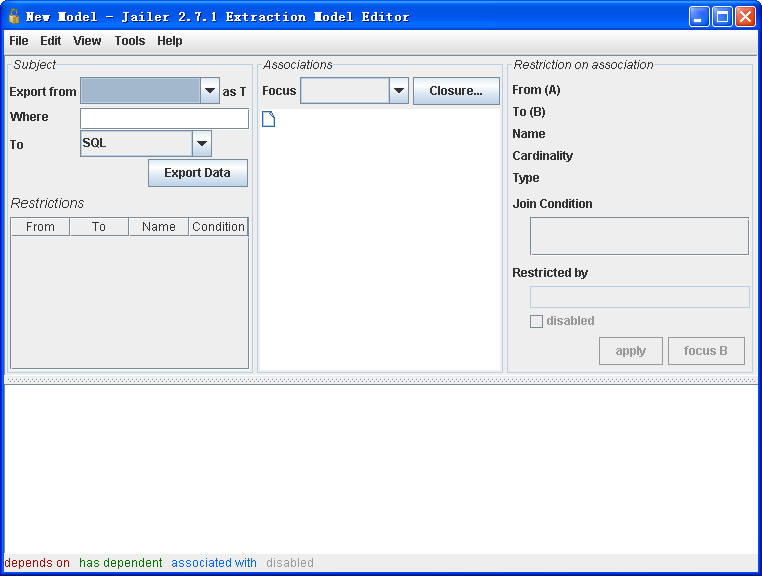Open the Help menu
The image size is (762, 576).
[x=170, y=41]
